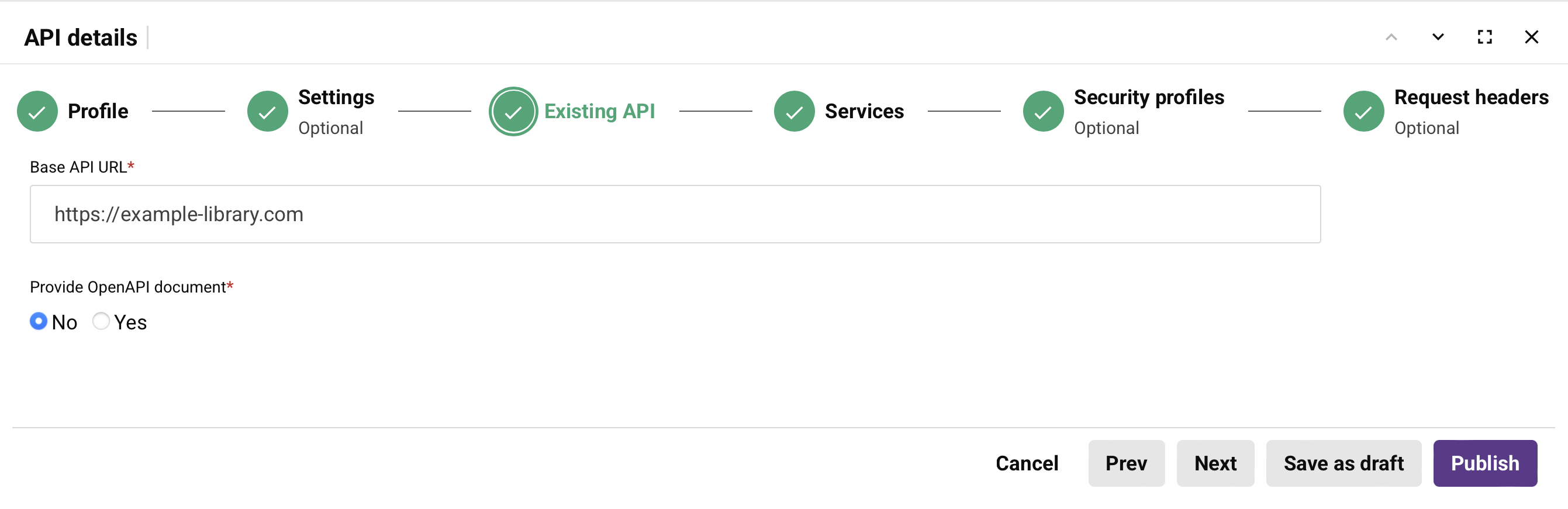
Task: Collapse the dialog using the up chevron
Action: tap(1391, 36)
